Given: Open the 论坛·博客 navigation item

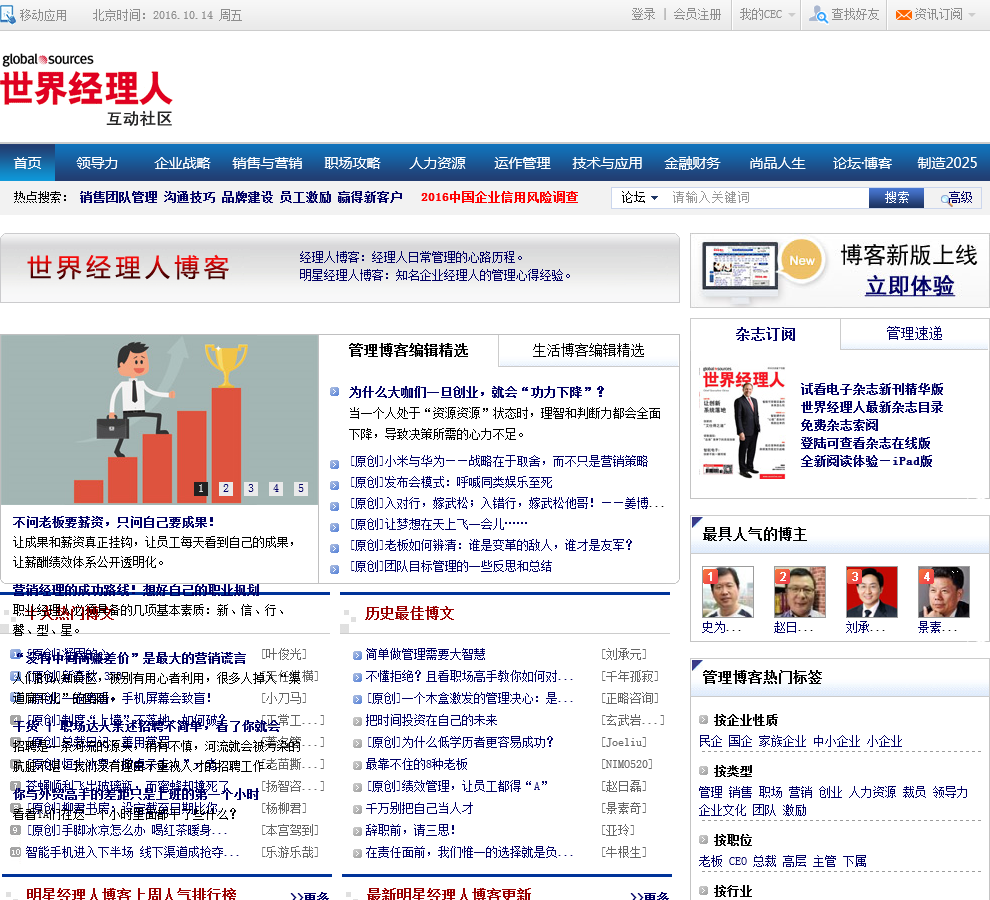Looking at the screenshot, I should click(x=862, y=163).
